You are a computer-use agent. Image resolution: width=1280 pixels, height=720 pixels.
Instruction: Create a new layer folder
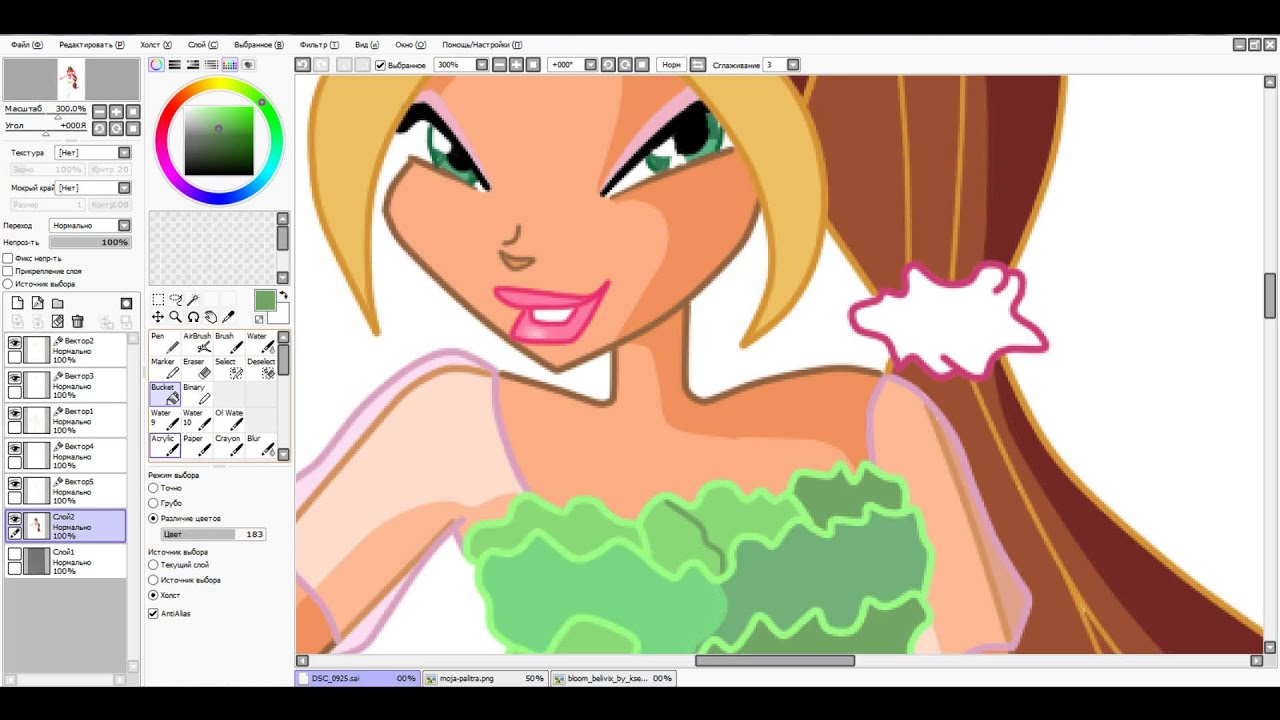click(57, 303)
